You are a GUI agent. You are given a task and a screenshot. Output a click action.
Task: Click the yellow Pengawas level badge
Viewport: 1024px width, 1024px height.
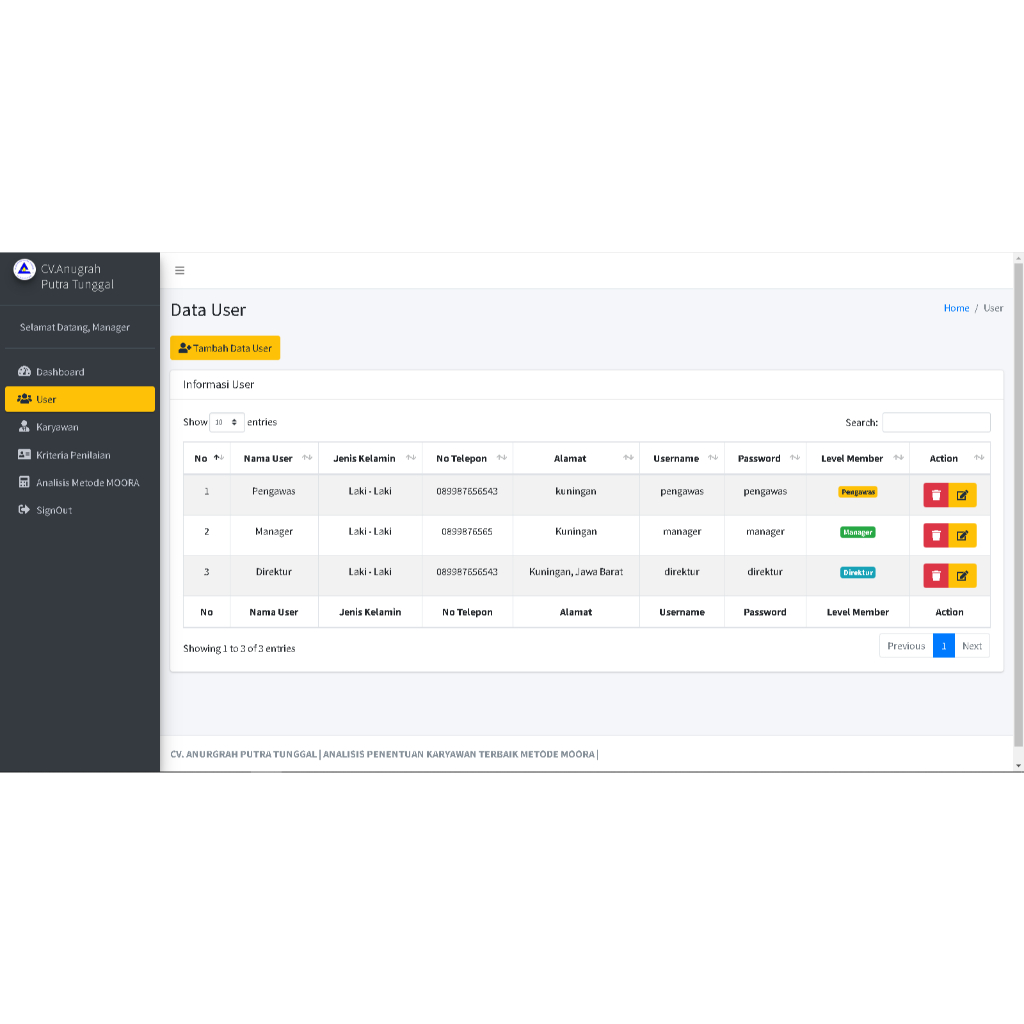click(x=857, y=492)
